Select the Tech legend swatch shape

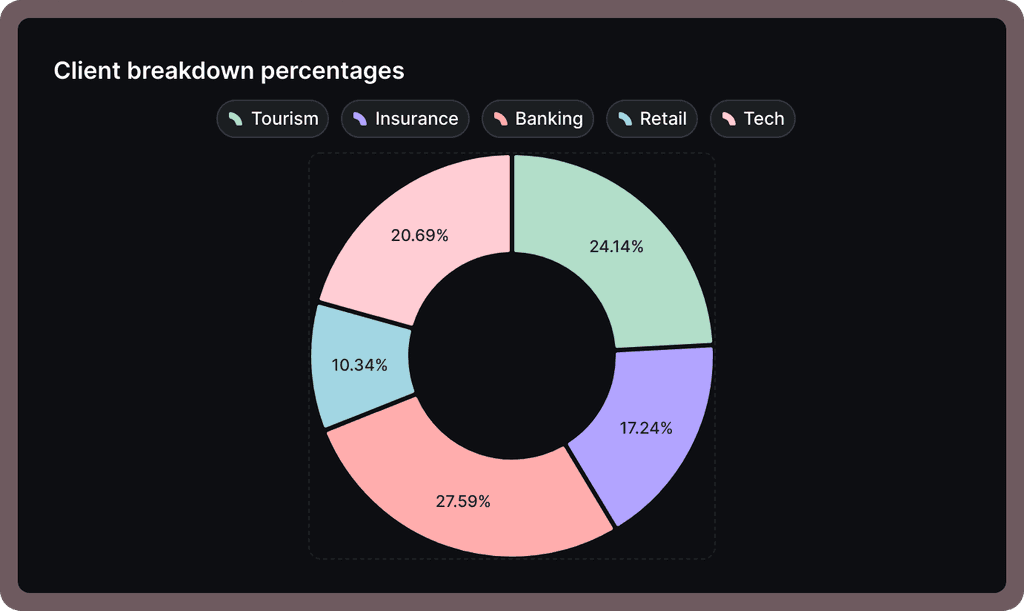point(727,118)
